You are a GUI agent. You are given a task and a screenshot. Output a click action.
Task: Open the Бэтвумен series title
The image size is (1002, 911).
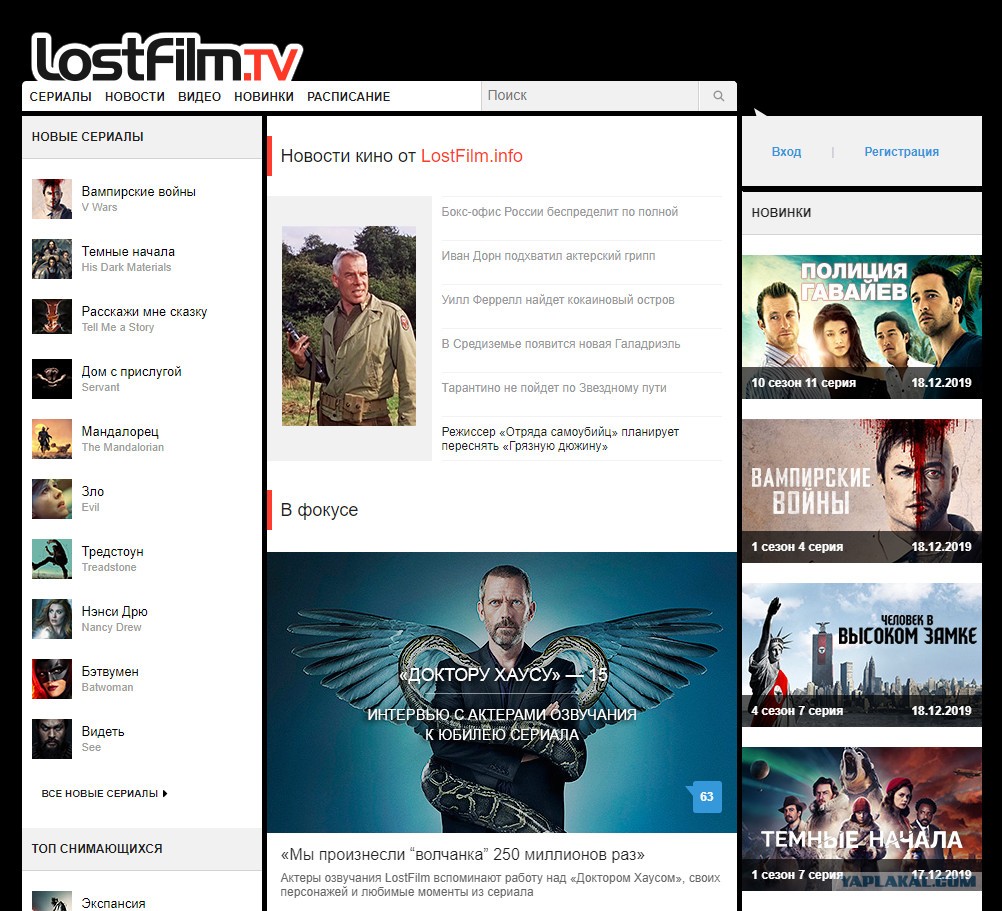pyautogui.click(x=110, y=671)
